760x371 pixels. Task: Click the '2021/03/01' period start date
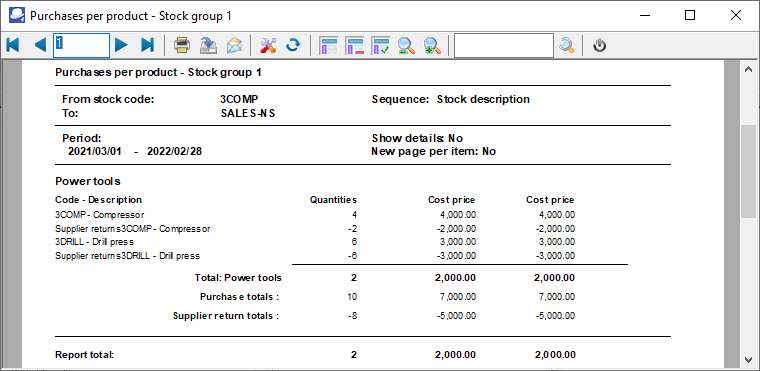point(95,151)
